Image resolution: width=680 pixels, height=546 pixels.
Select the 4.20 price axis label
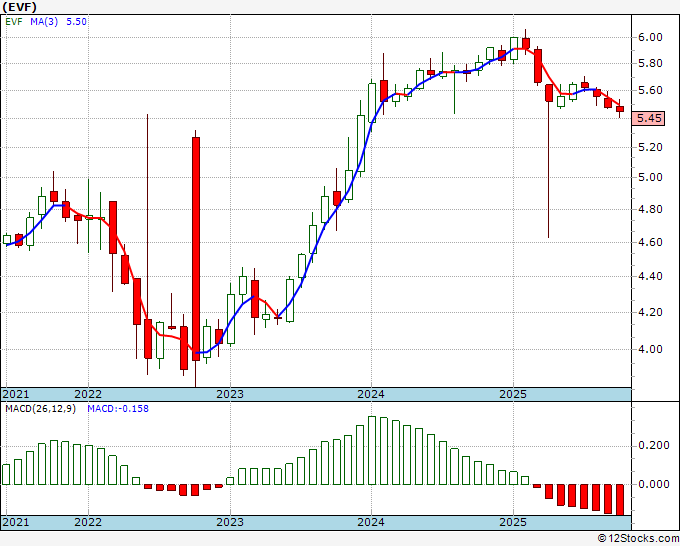pos(650,312)
